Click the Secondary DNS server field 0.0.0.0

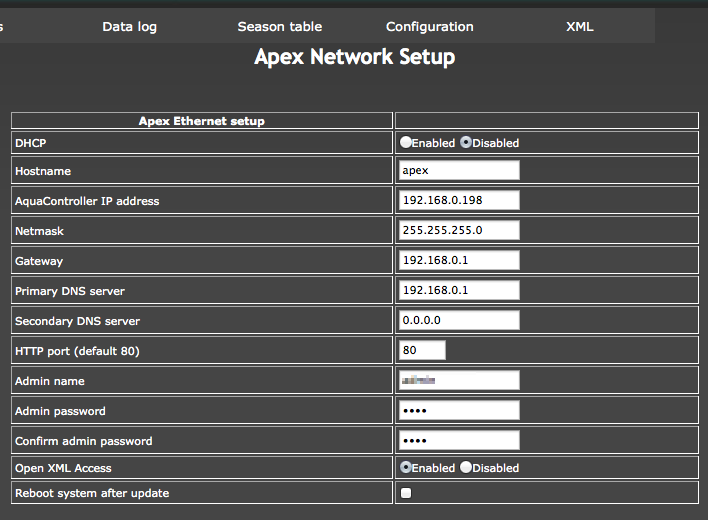459,320
